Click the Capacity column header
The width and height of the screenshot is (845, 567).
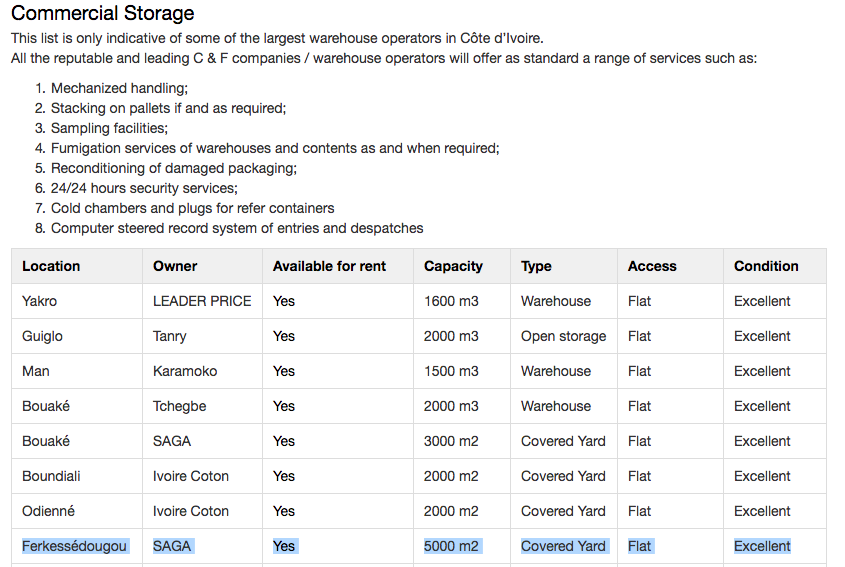(453, 266)
